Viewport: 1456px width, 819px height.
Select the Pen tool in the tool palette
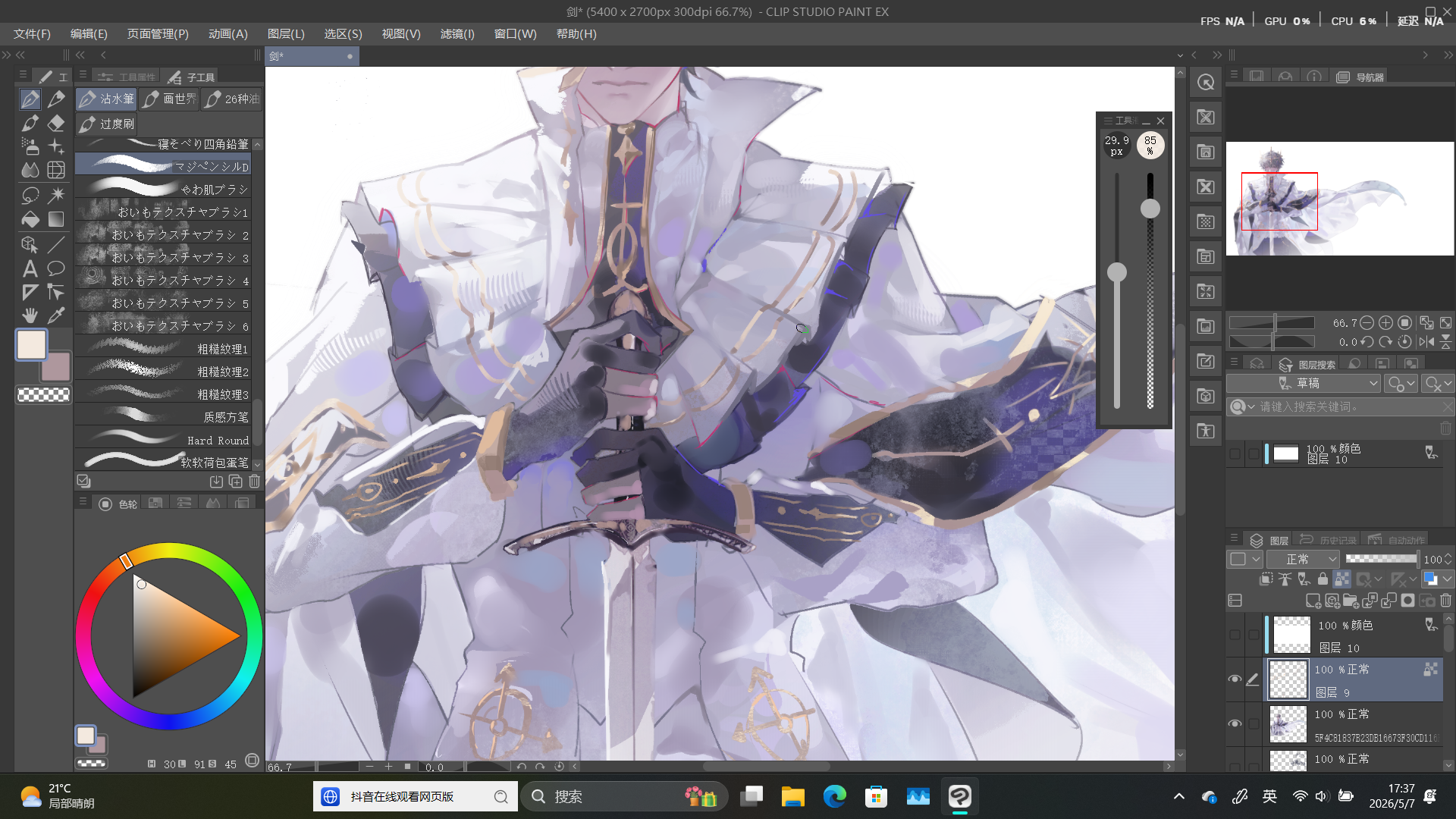[x=30, y=99]
